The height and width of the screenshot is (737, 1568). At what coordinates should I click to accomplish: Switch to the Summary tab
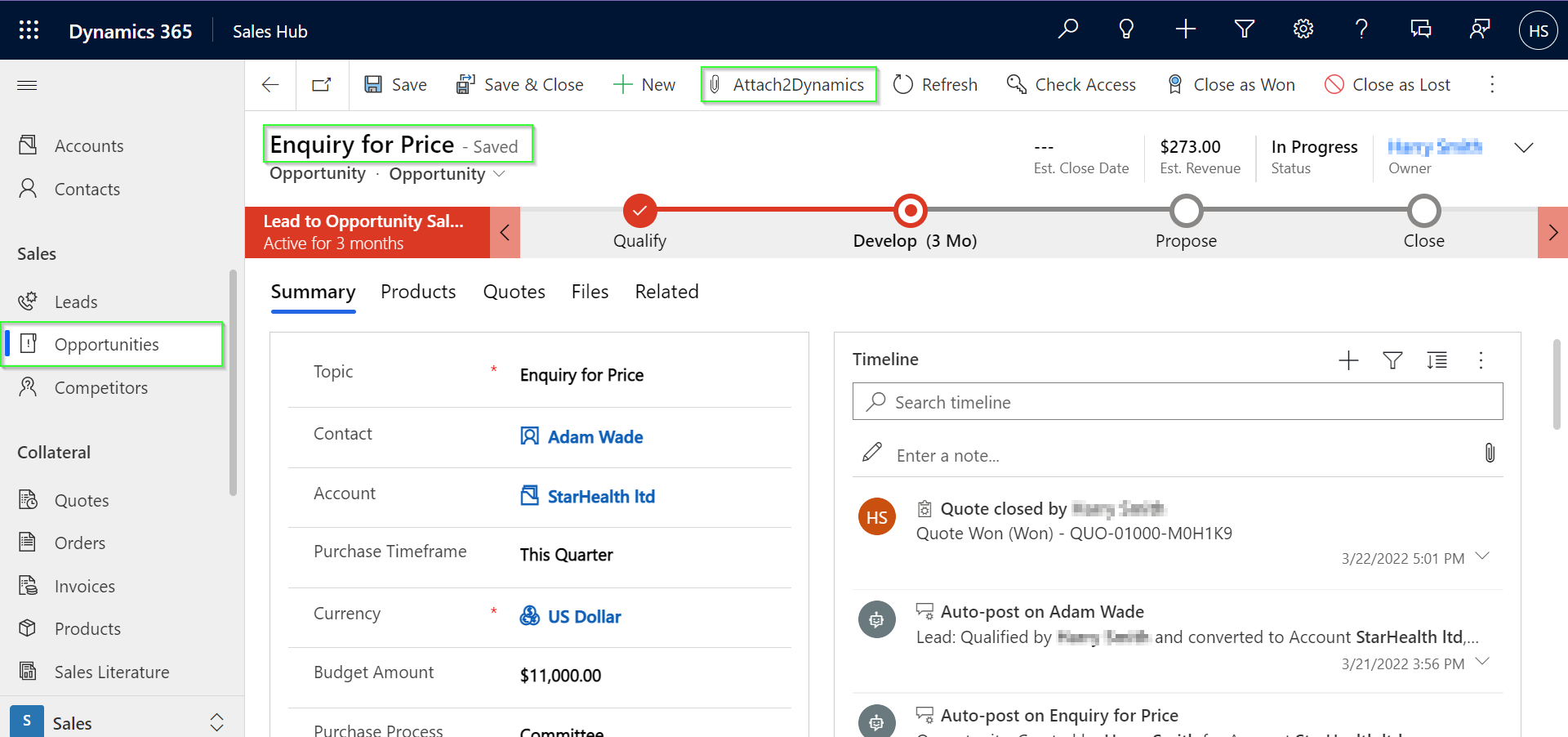point(313,292)
